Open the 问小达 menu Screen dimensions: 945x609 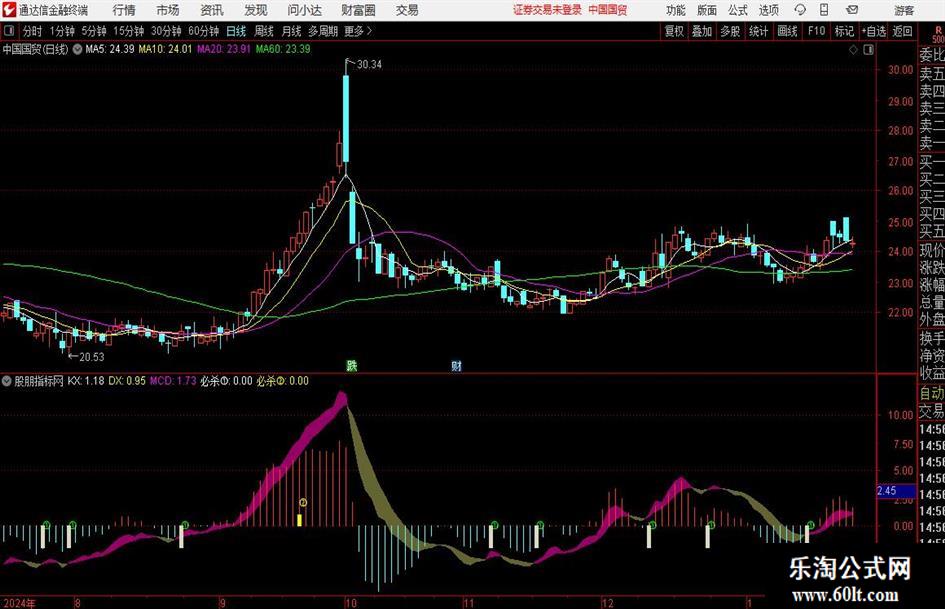click(304, 10)
